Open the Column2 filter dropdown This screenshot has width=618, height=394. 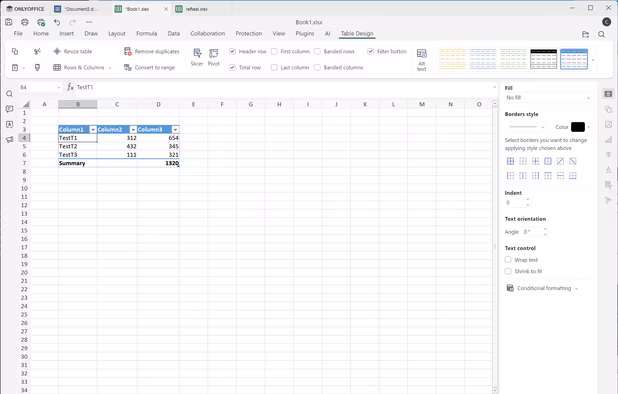(133, 130)
